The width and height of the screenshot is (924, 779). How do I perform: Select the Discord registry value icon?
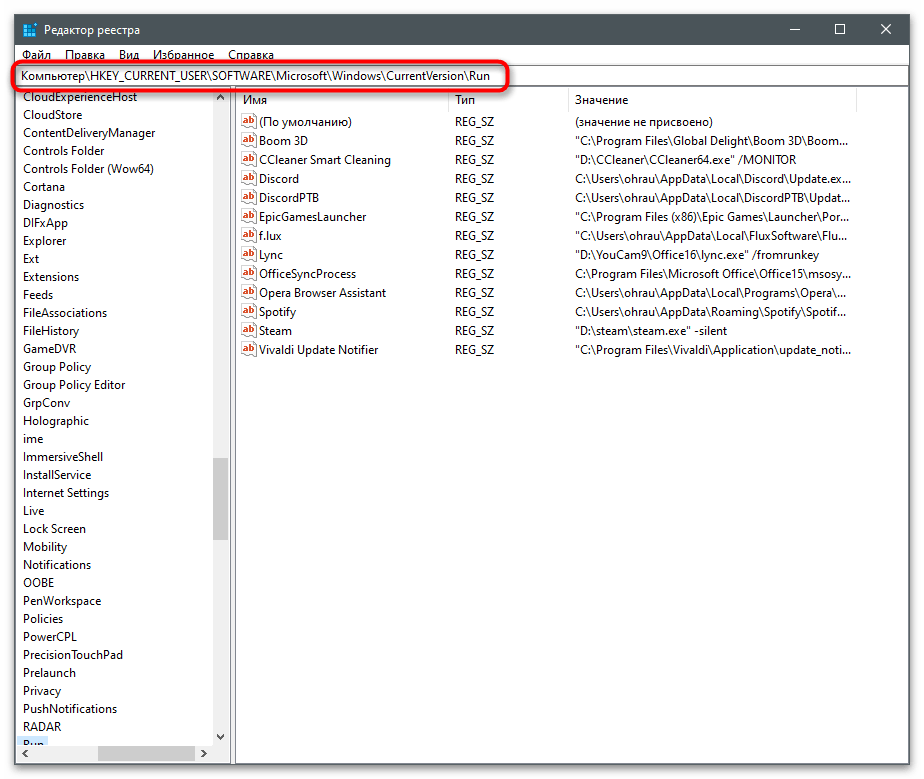[x=250, y=179]
